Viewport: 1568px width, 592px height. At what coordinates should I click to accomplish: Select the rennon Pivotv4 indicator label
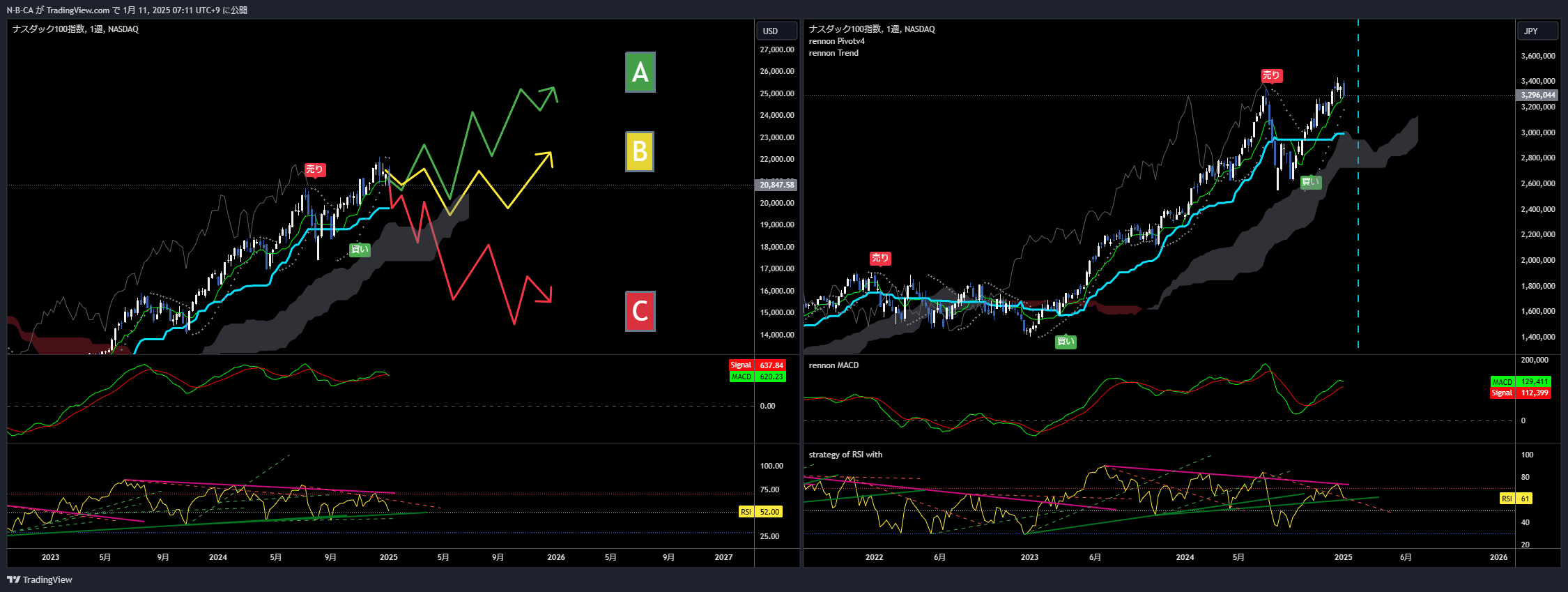coord(836,41)
